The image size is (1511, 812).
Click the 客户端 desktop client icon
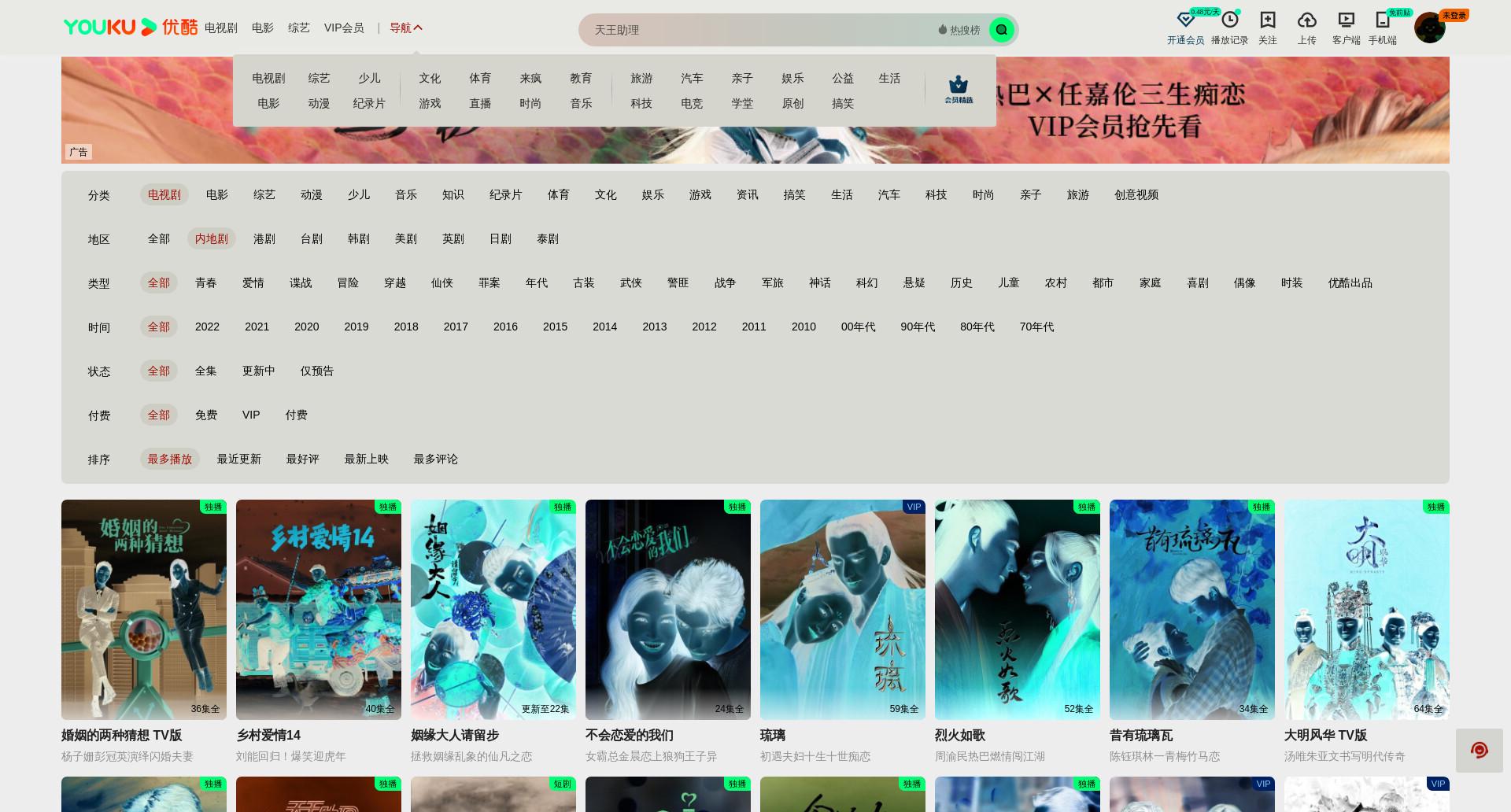(1346, 20)
